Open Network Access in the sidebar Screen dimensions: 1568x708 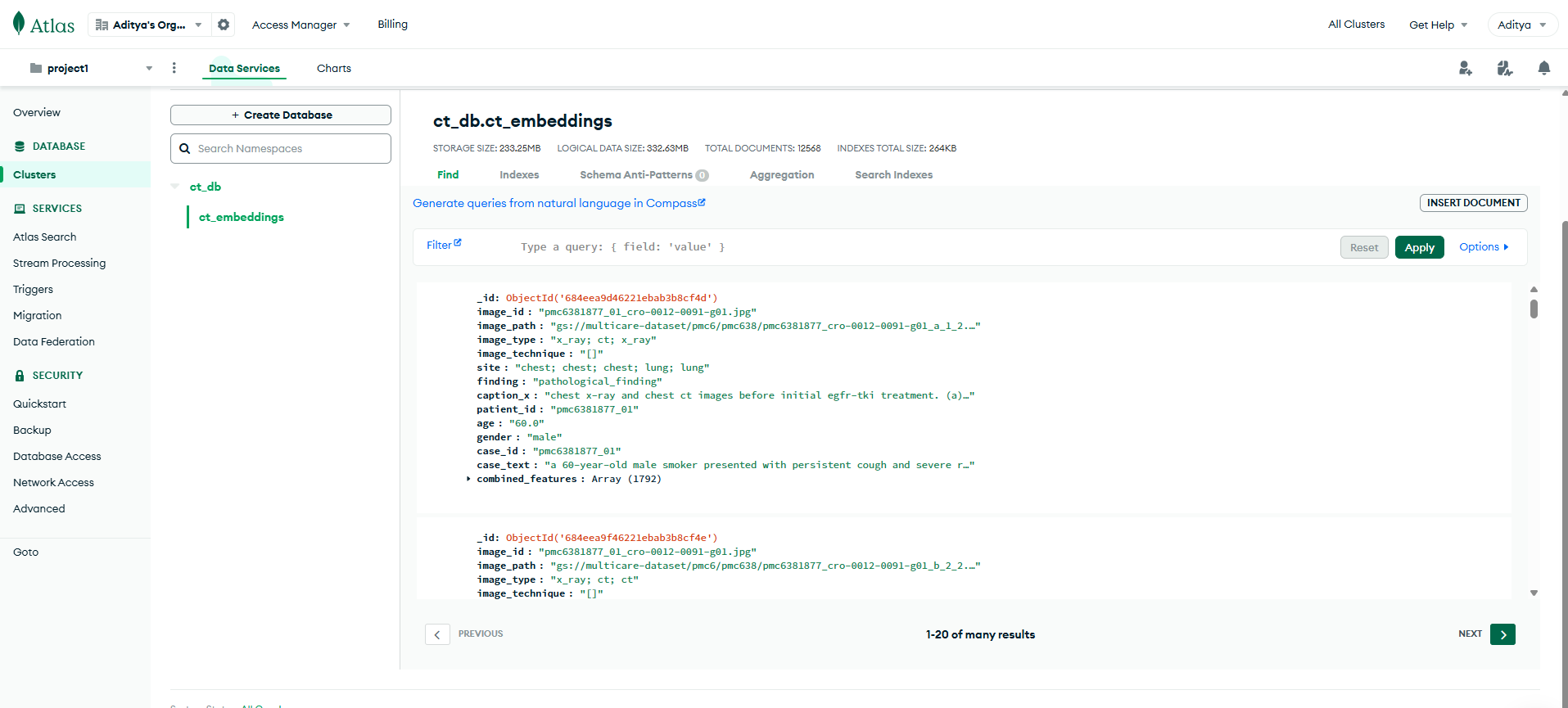point(54,482)
